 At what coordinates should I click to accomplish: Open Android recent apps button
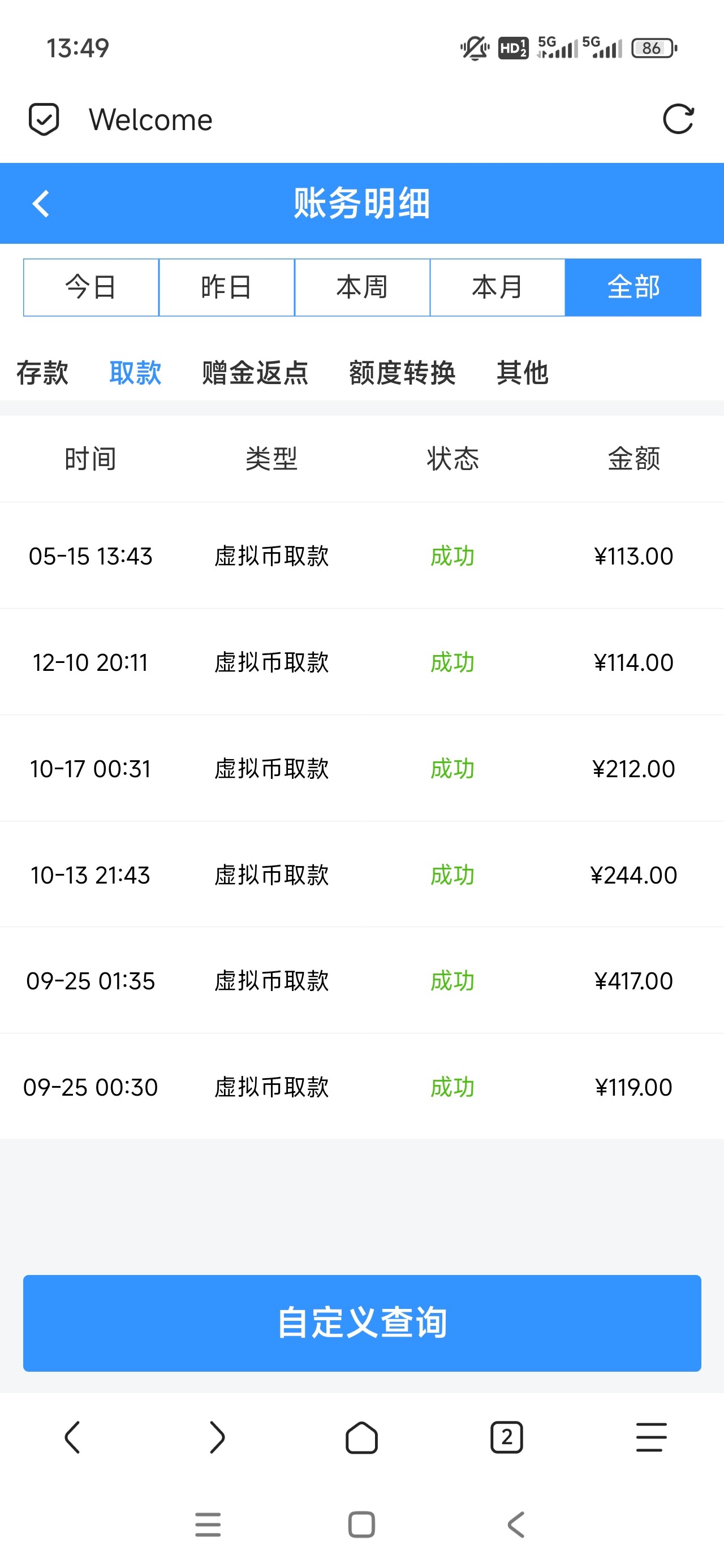point(208,1524)
